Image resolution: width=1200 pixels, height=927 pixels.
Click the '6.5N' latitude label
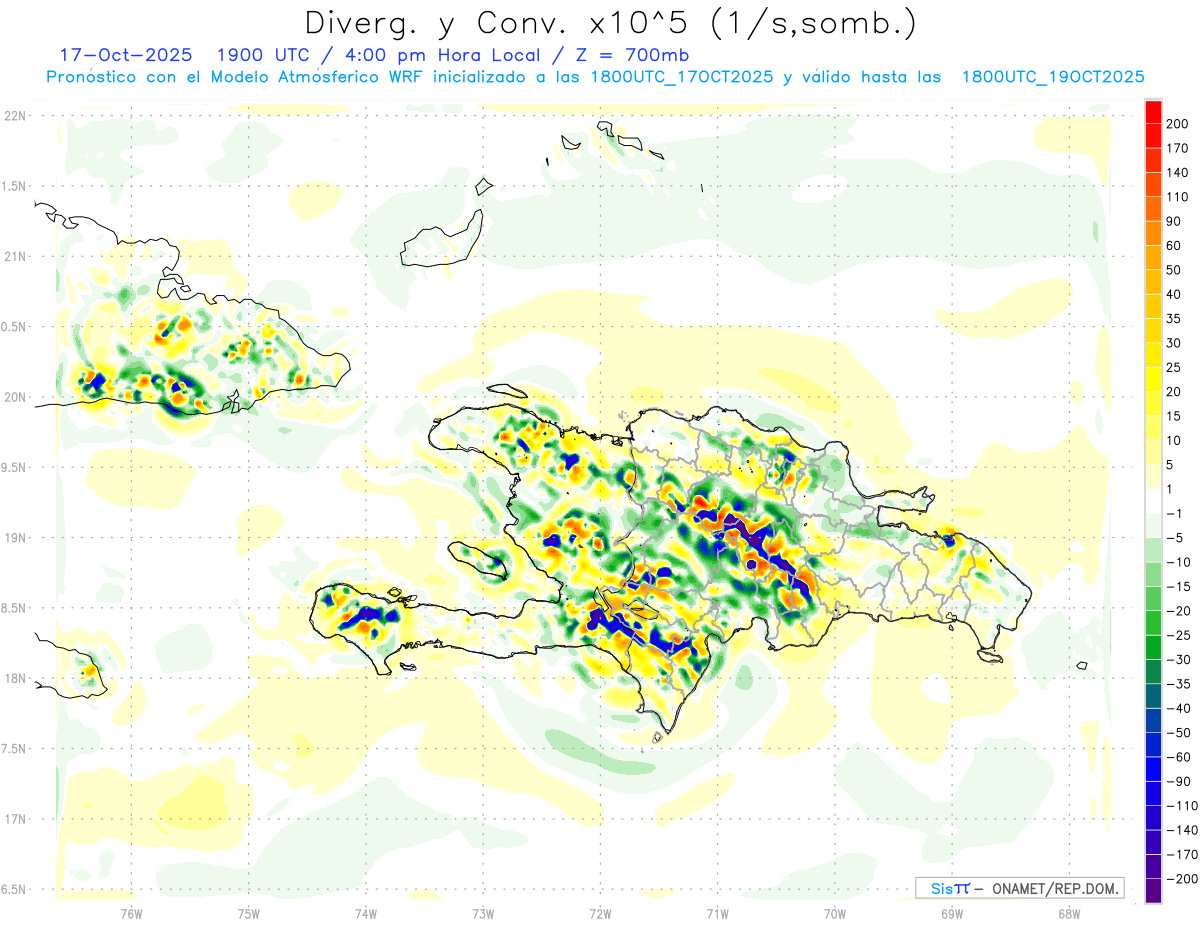tap(14, 890)
